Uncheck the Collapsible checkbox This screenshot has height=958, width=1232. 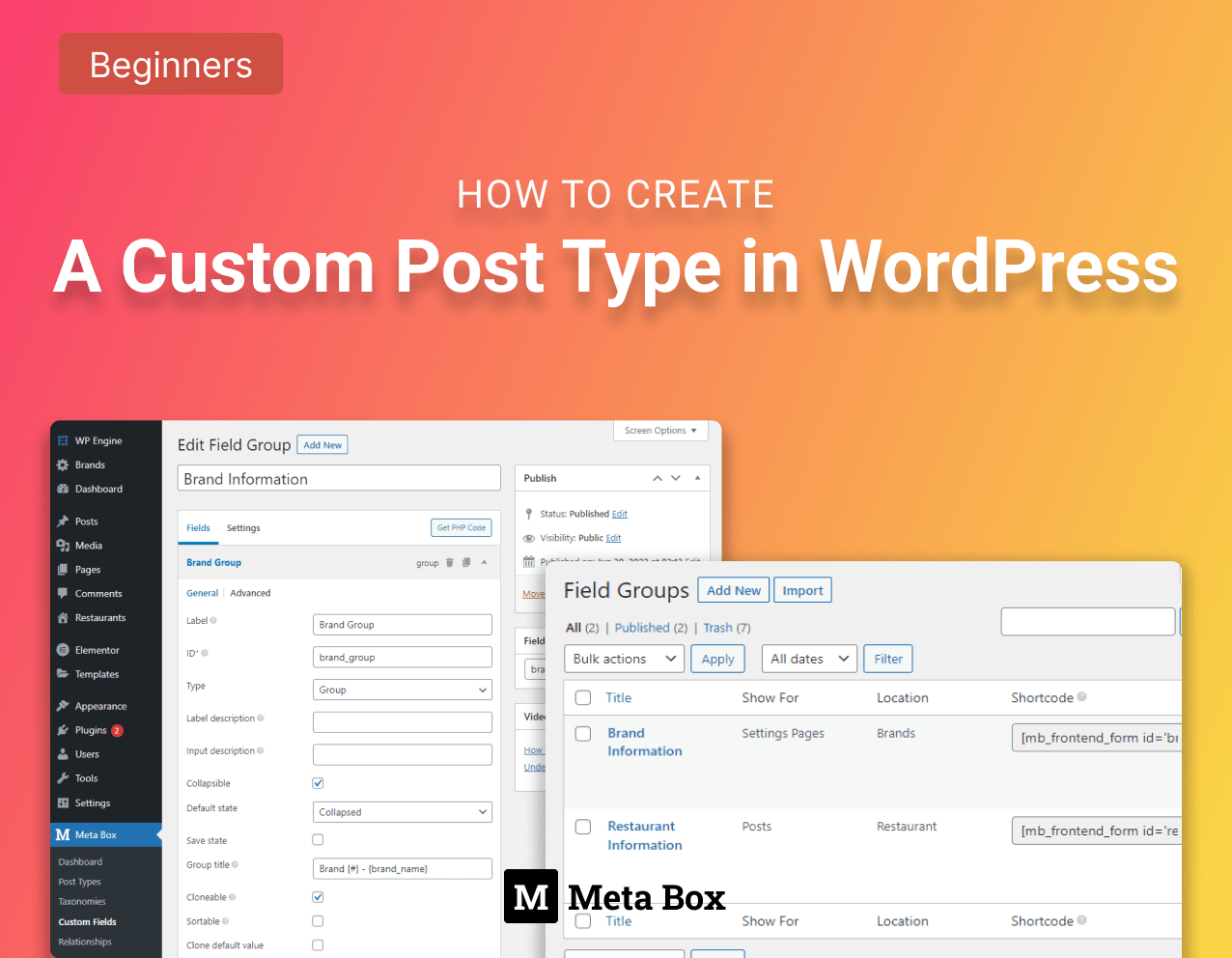(x=318, y=783)
